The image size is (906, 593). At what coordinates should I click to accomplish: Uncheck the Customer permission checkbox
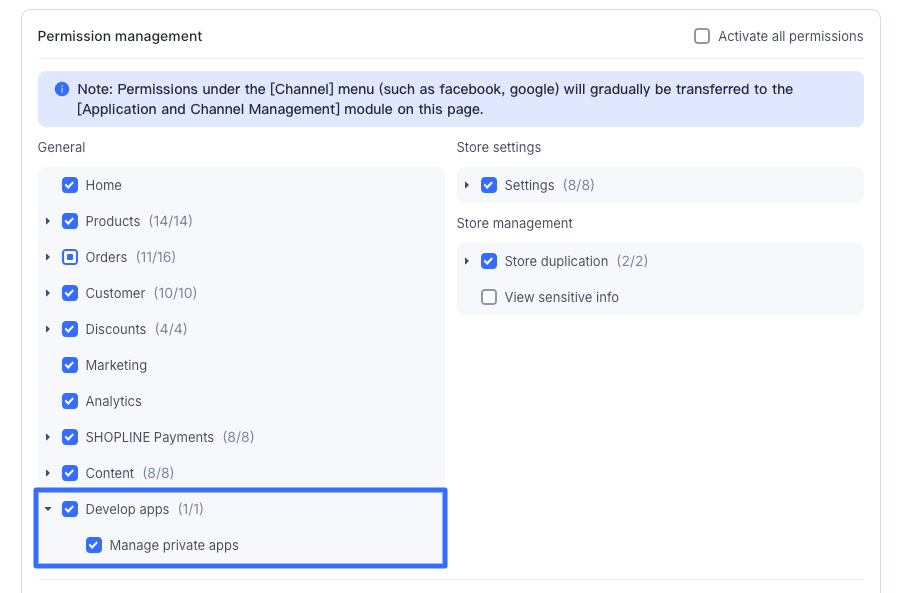pos(70,293)
